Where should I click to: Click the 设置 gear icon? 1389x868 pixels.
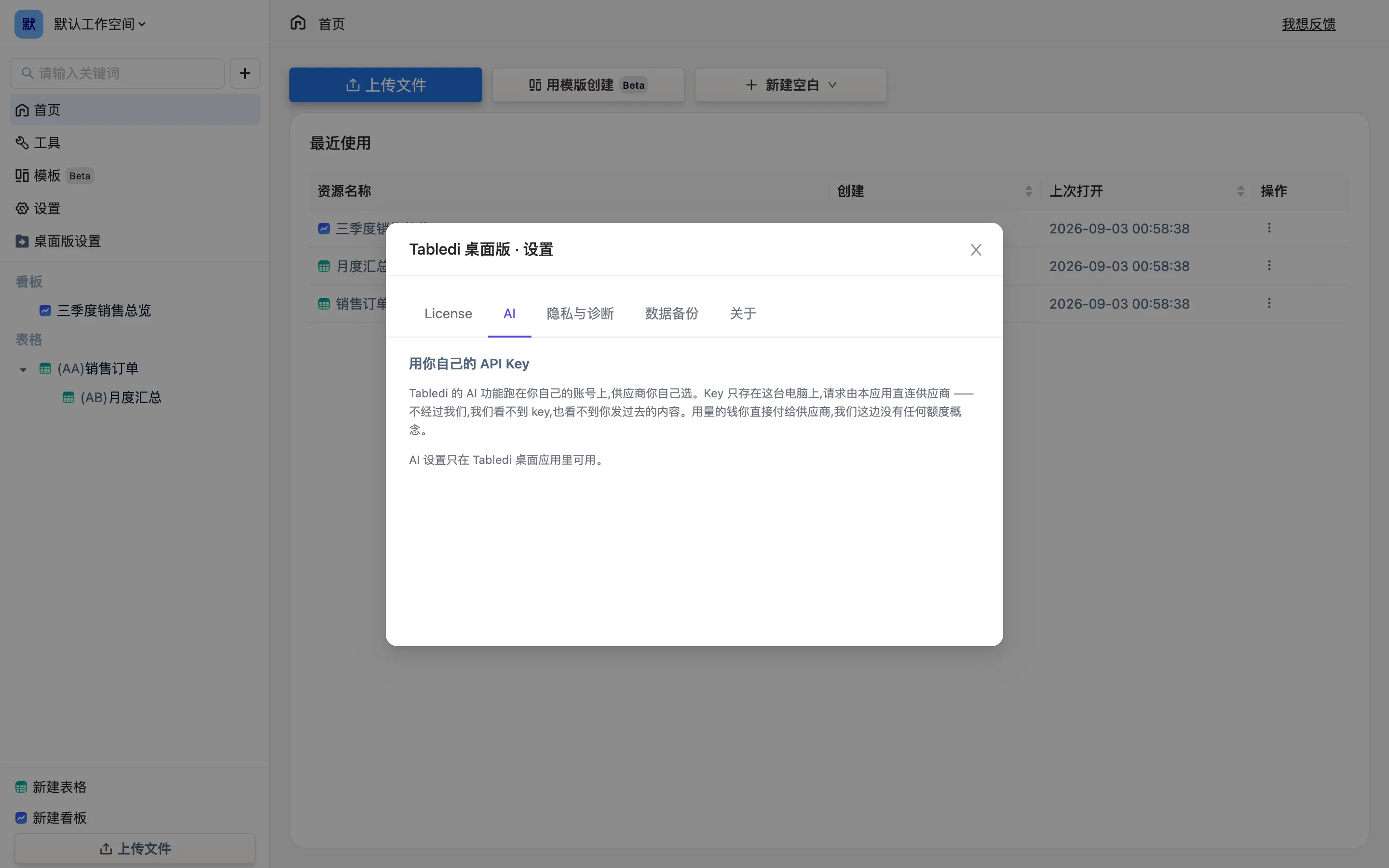click(22, 208)
